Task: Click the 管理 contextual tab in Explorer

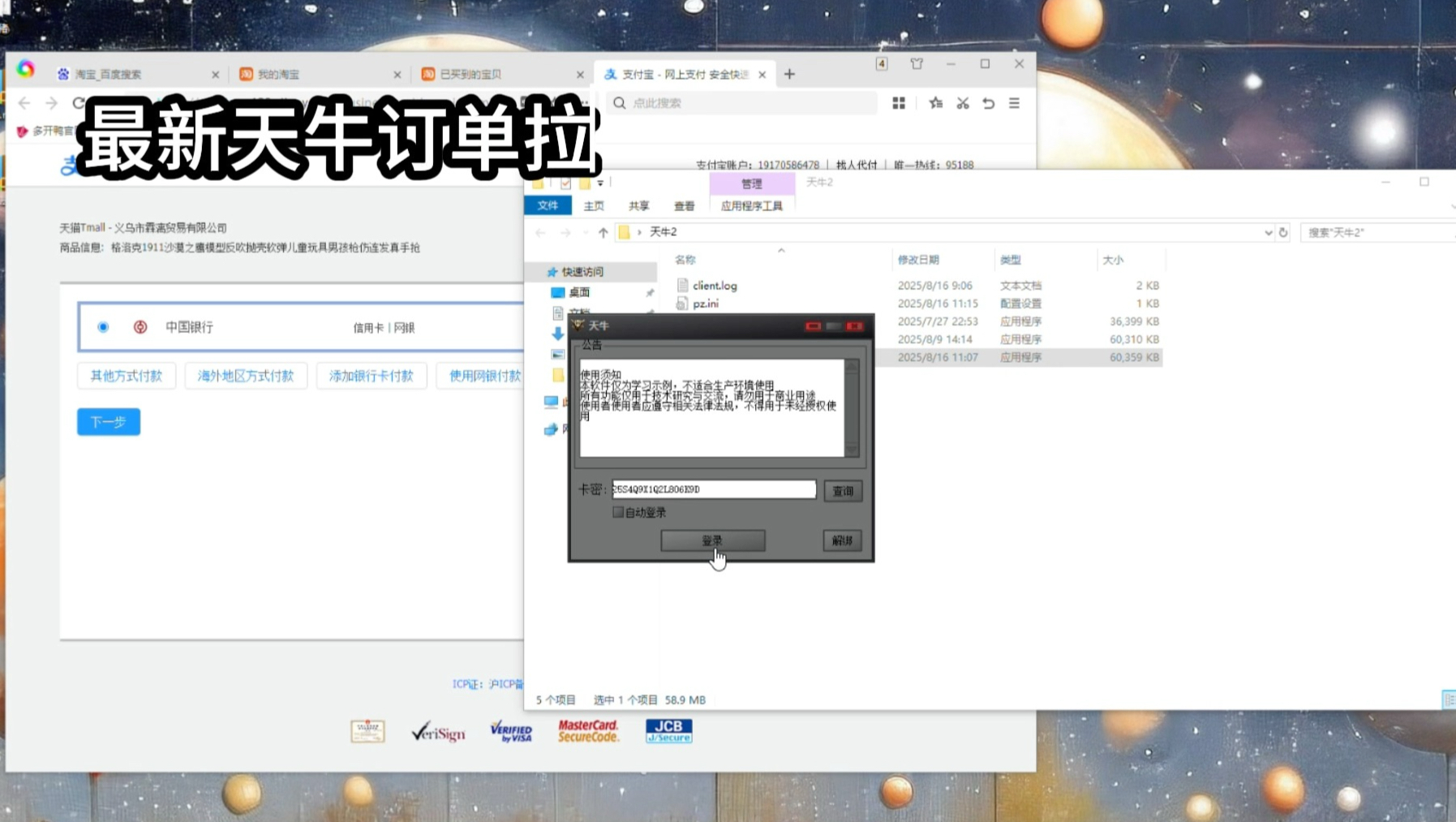Action: (x=752, y=183)
